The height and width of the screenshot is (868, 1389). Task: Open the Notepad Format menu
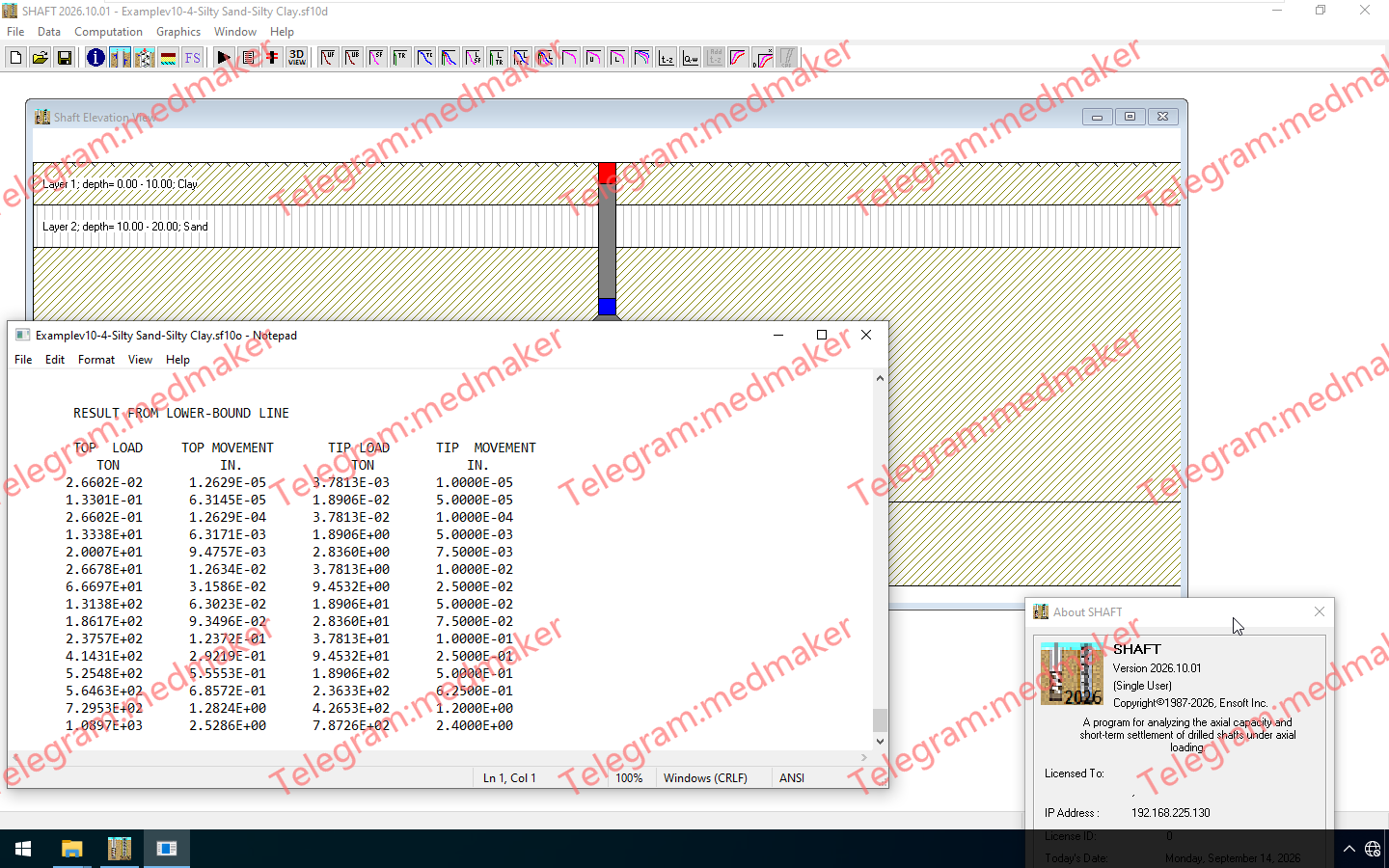(x=96, y=360)
